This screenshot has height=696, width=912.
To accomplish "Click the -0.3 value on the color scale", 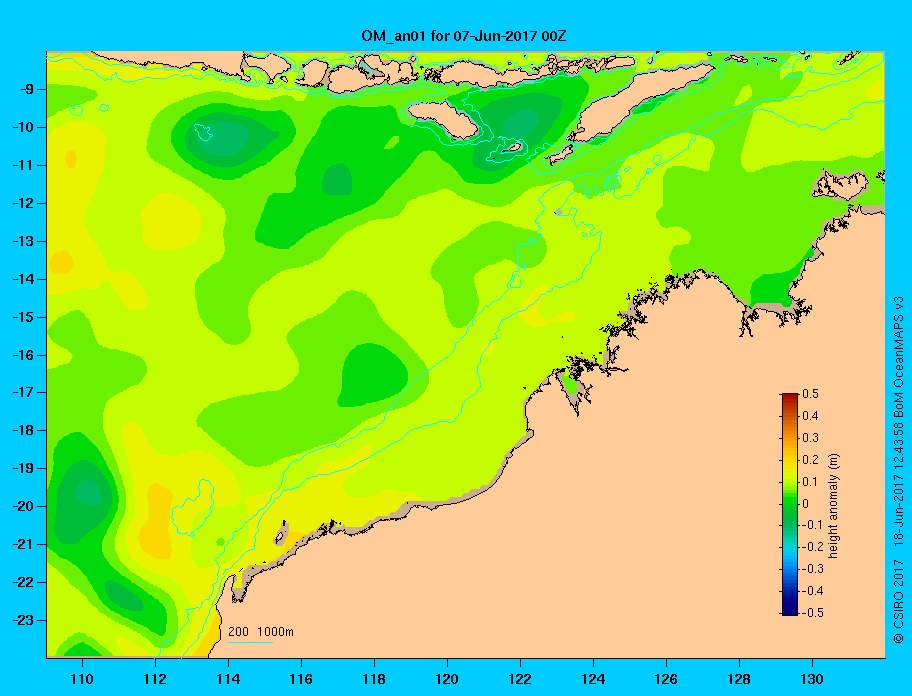I will click(813, 569).
